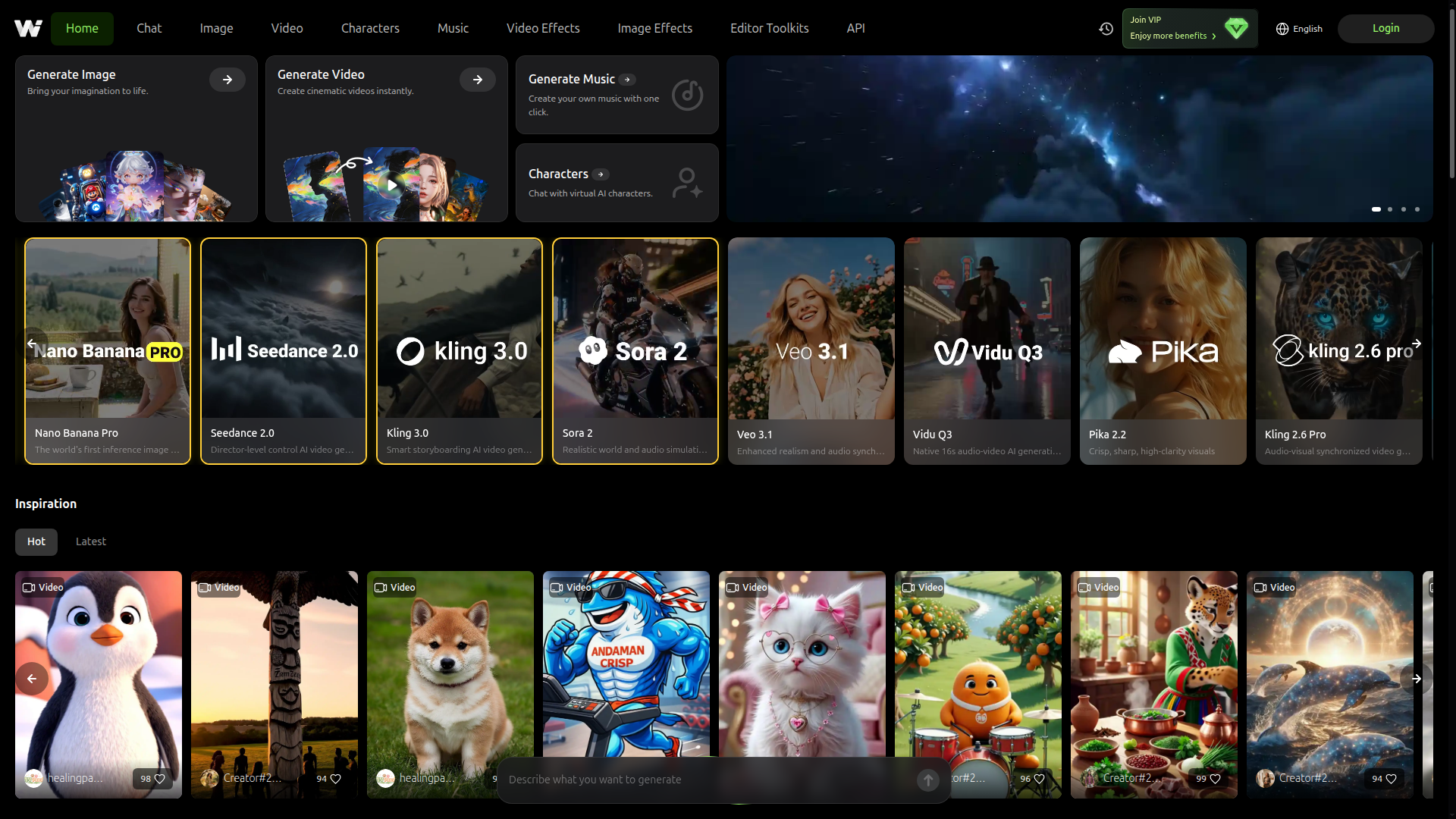
Task: Expand the Join VIP benefits chevron
Action: pyautogui.click(x=1214, y=36)
